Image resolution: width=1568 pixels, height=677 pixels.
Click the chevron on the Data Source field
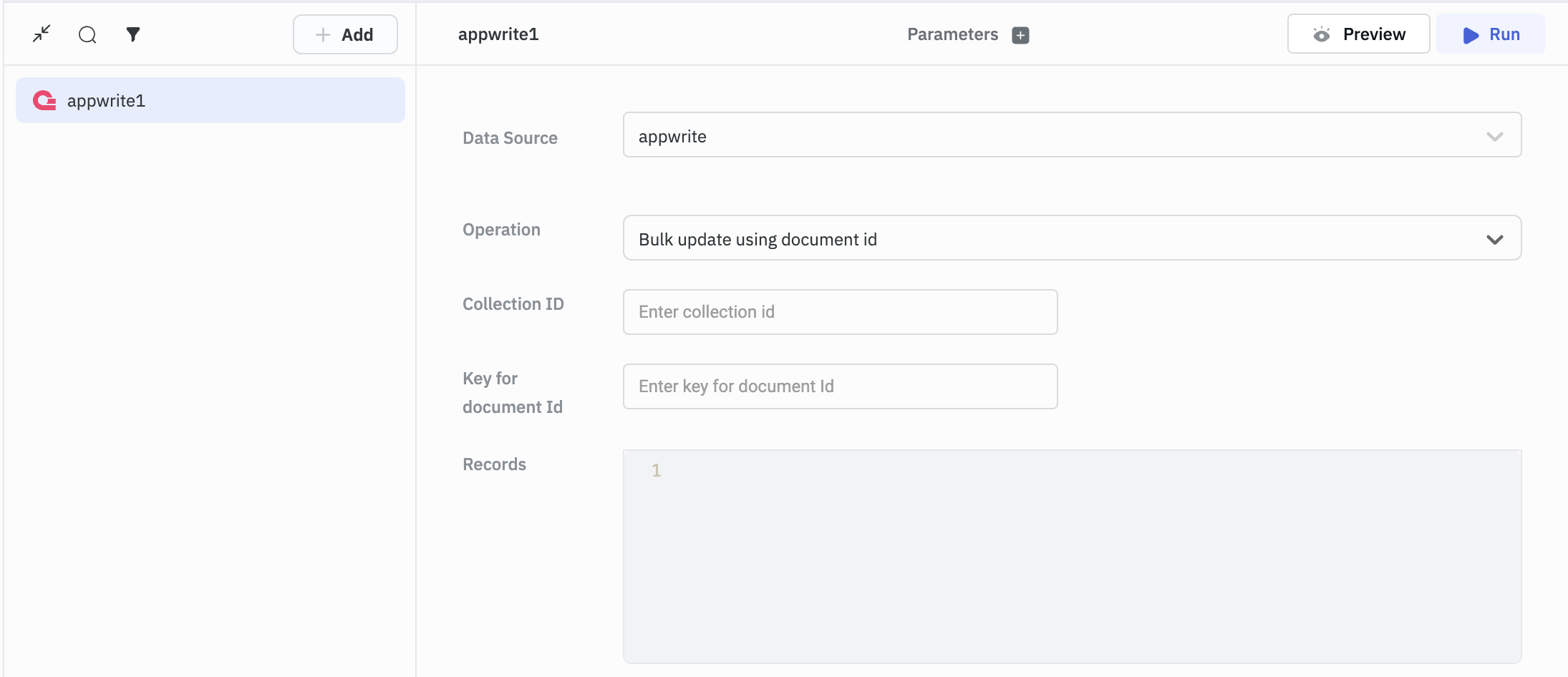pos(1494,136)
